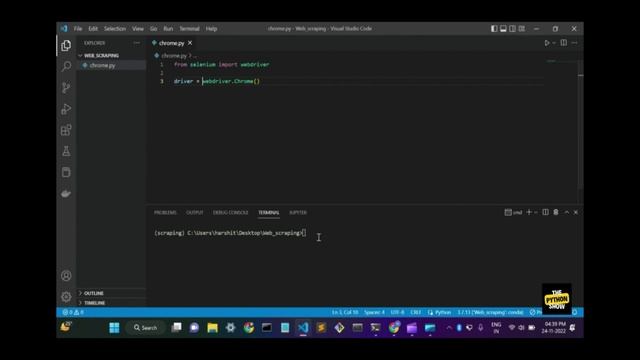Open Customize Layout button
The image size is (640, 360).
coord(522,29)
